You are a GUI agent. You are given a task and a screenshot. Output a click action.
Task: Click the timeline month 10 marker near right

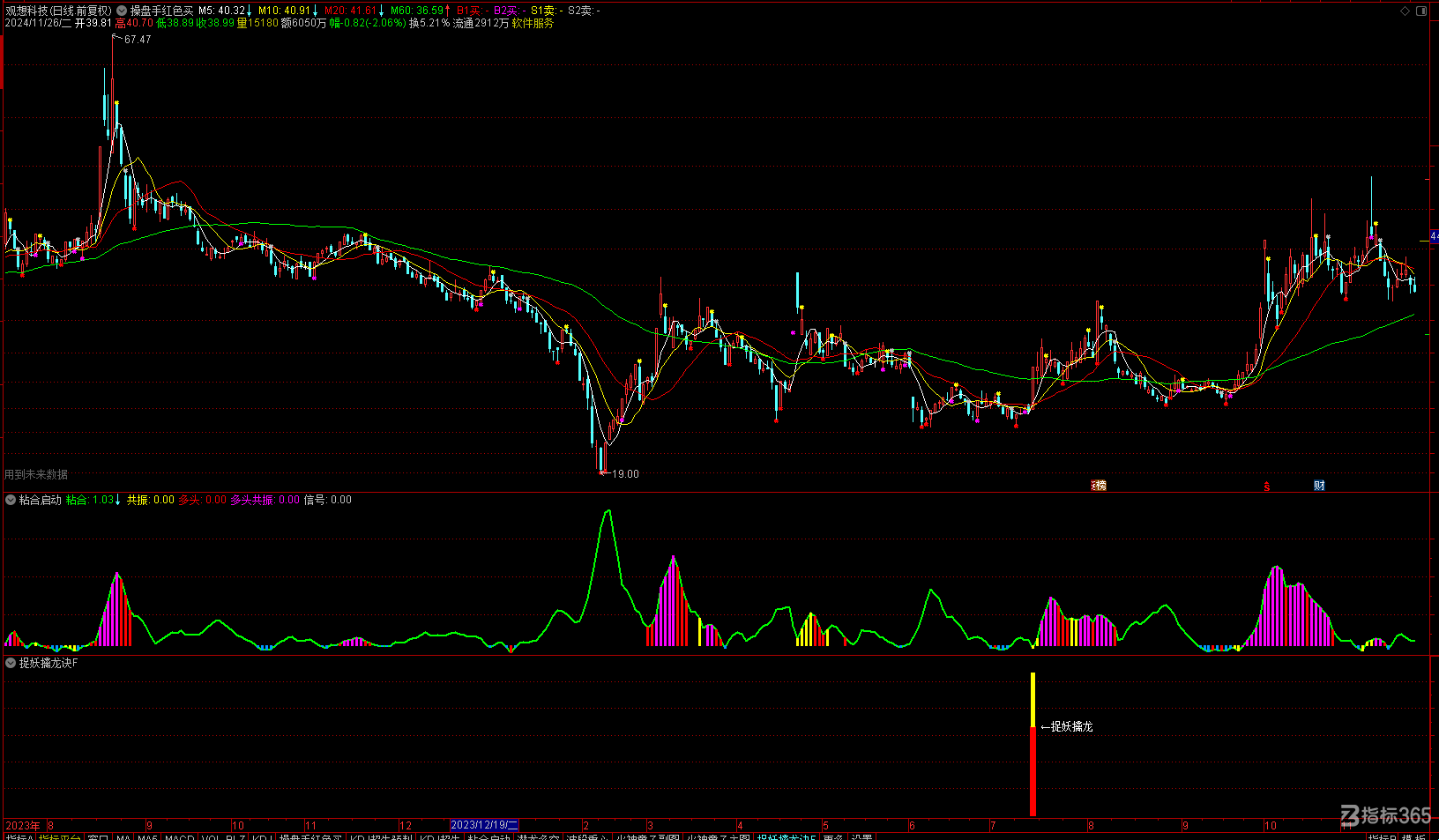(1271, 826)
